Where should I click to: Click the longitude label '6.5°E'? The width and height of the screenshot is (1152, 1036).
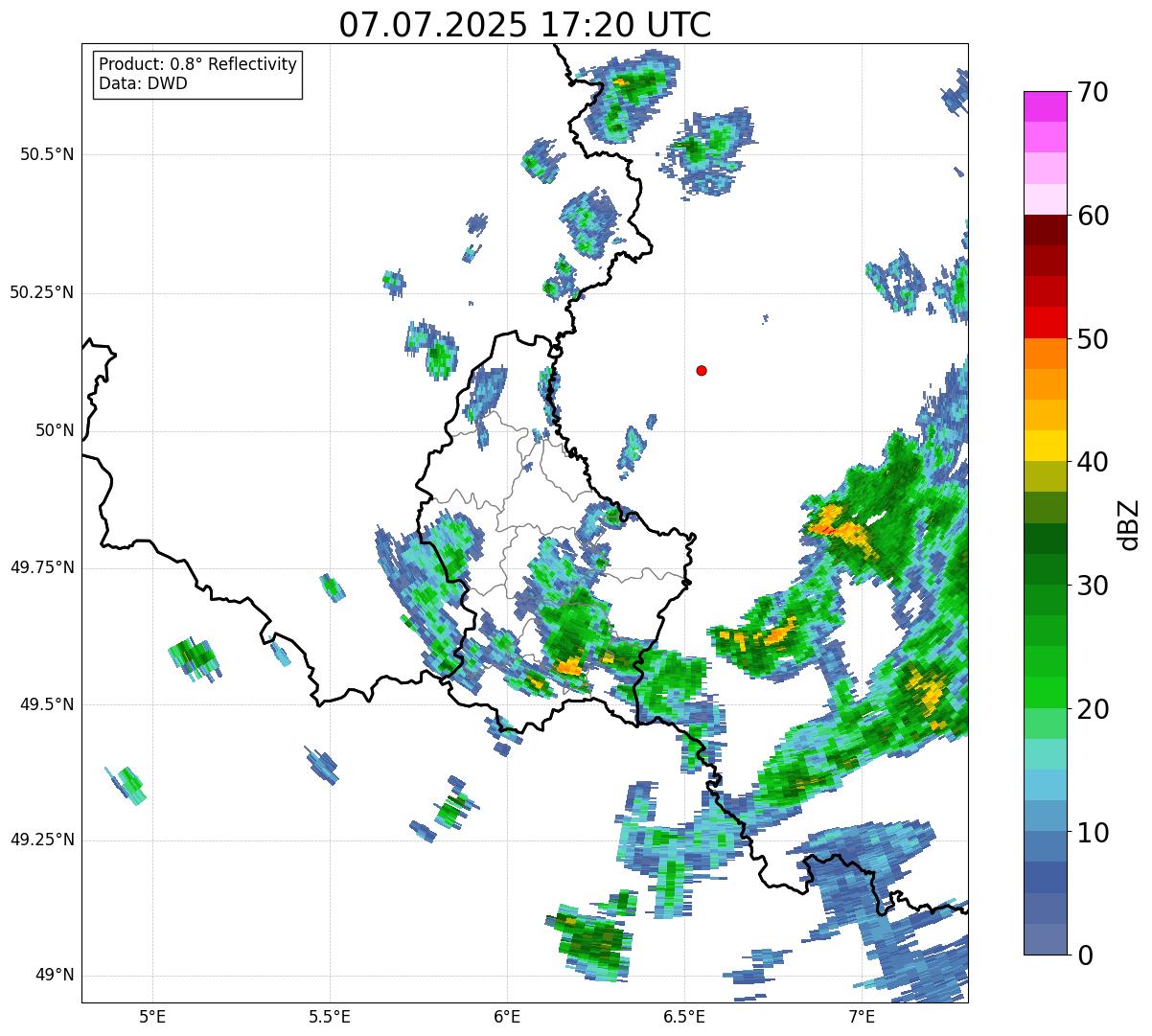pyautogui.click(x=684, y=1016)
